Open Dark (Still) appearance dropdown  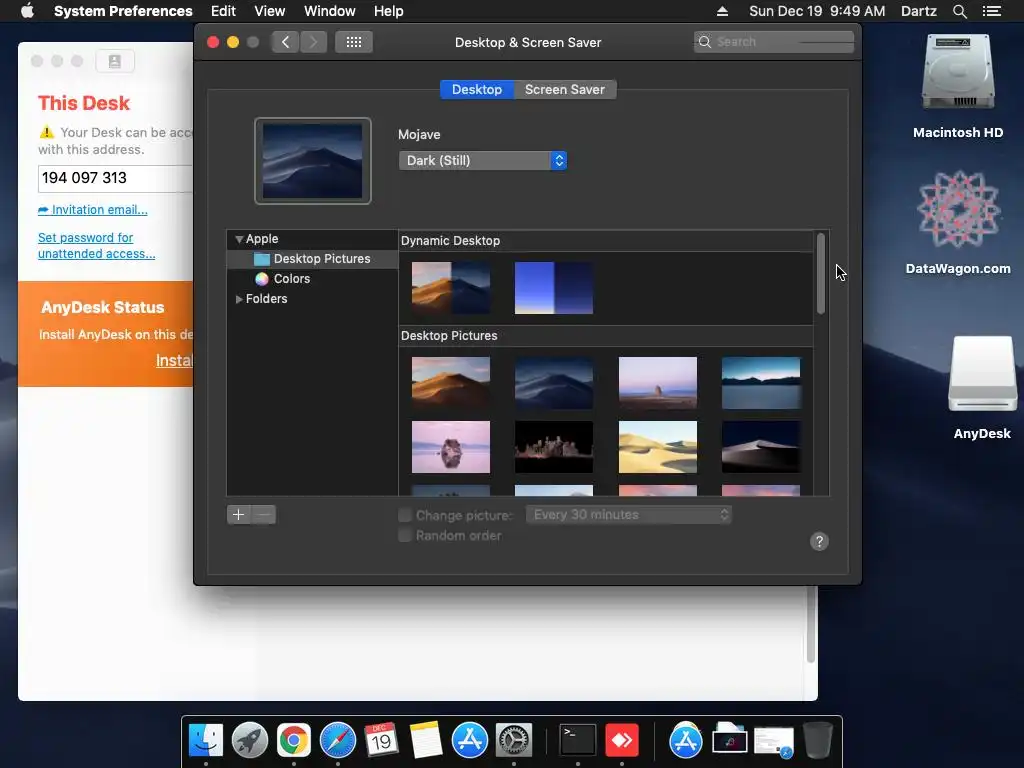(483, 161)
